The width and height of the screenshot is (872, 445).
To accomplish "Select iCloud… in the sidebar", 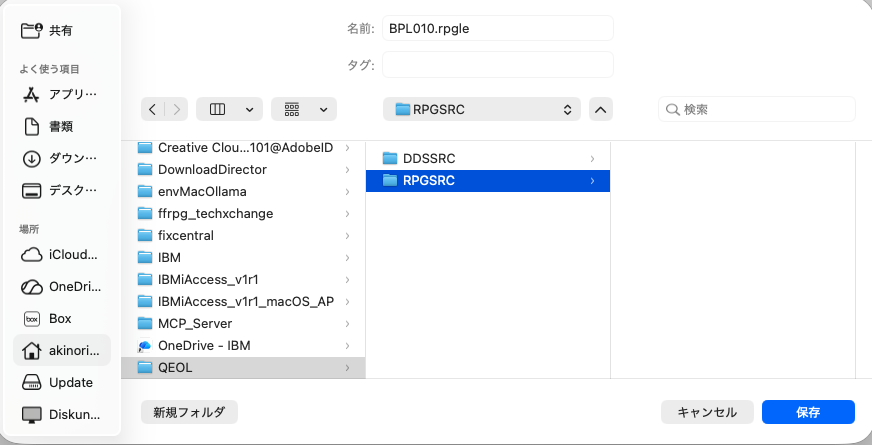I will [61, 255].
